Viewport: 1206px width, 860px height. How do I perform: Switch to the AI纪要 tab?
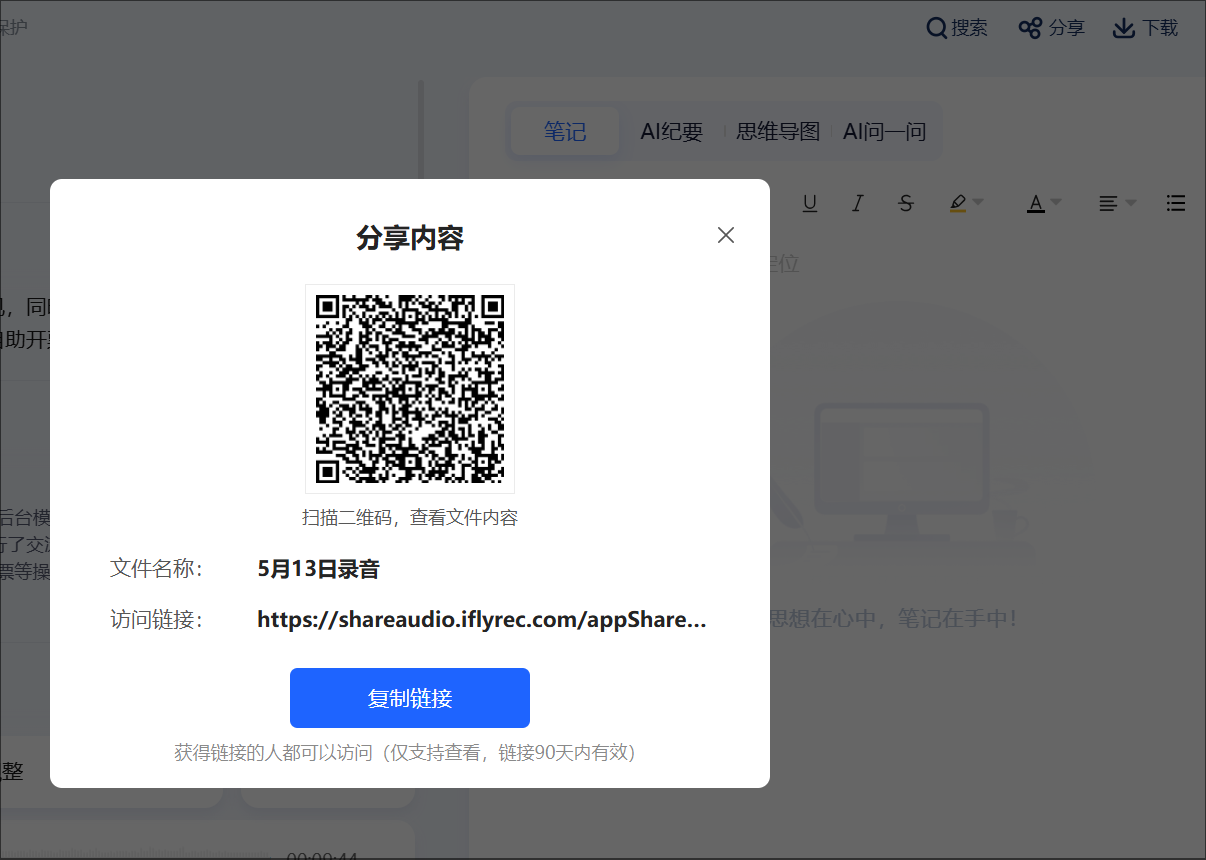click(x=672, y=131)
